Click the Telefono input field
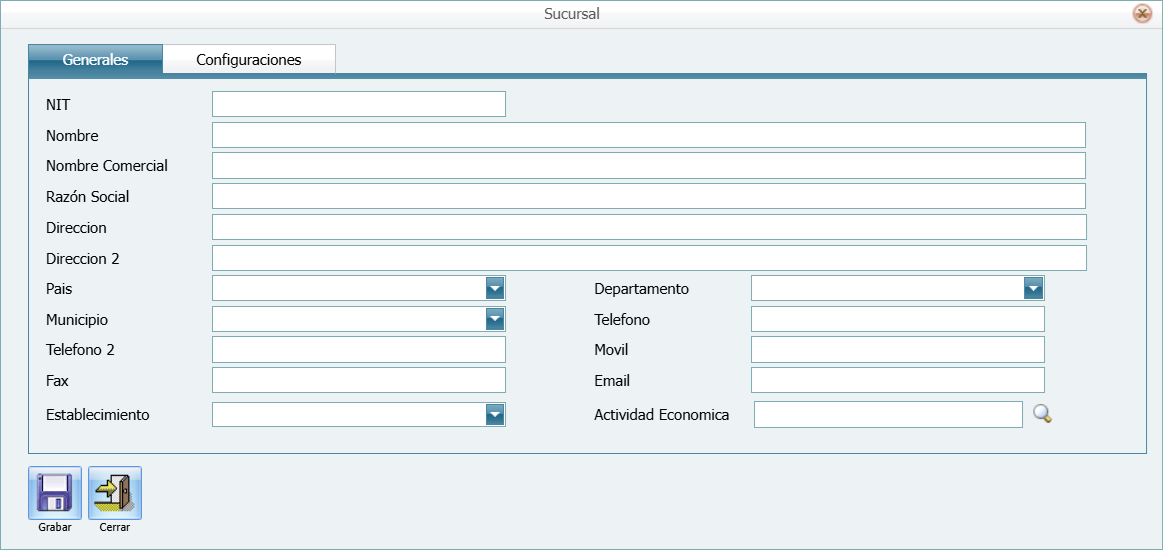 point(897,320)
